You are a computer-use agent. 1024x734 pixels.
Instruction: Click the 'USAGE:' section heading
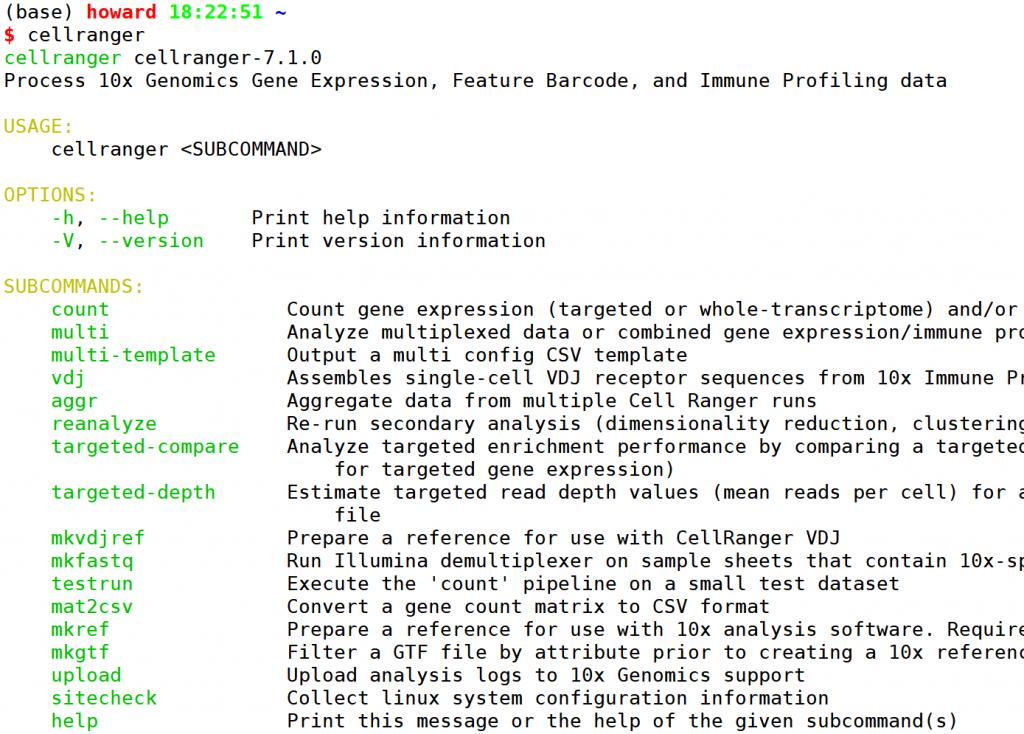(39, 127)
